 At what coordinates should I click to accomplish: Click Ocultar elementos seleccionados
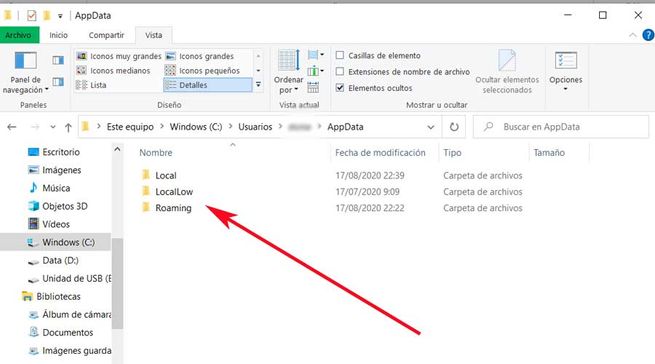tap(507, 72)
